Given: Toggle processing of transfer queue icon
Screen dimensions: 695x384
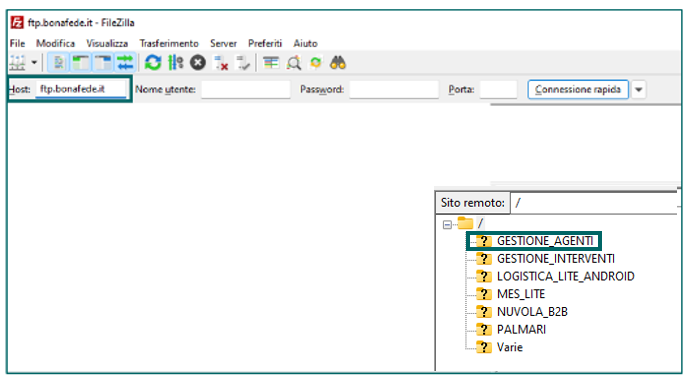Looking at the screenshot, I should (176, 63).
